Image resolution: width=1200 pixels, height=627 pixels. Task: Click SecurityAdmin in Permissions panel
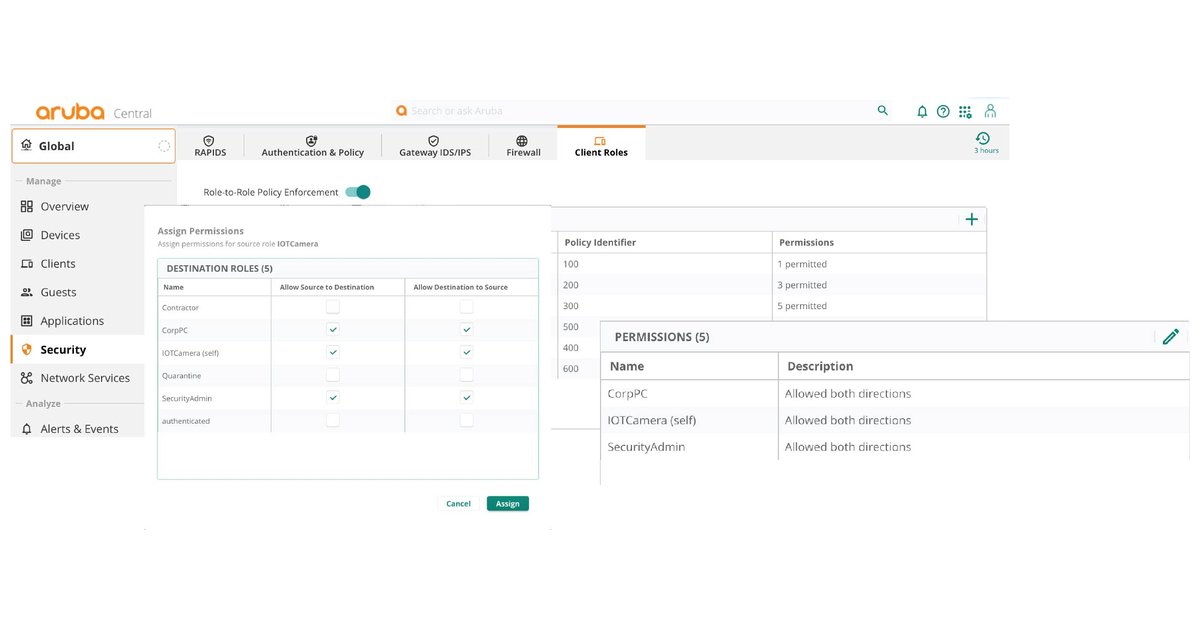pyautogui.click(x=646, y=447)
